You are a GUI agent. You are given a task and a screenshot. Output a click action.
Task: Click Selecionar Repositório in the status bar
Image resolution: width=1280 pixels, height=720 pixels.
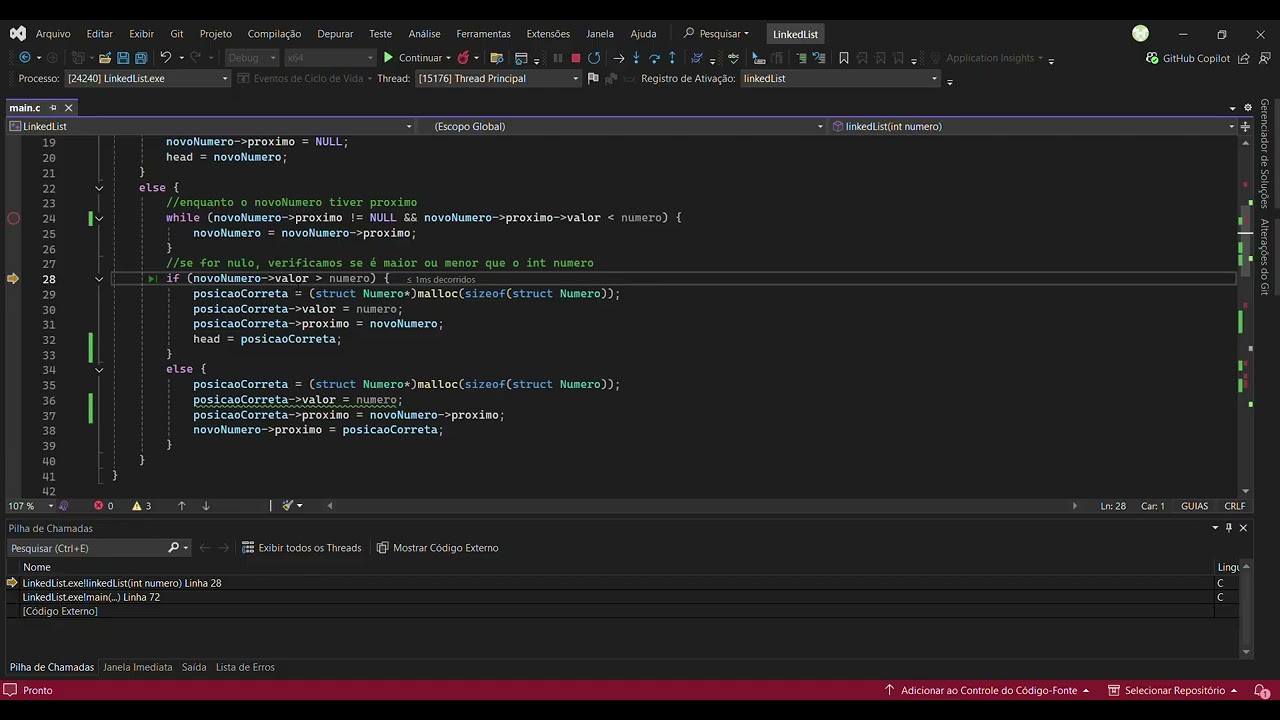tap(1174, 690)
